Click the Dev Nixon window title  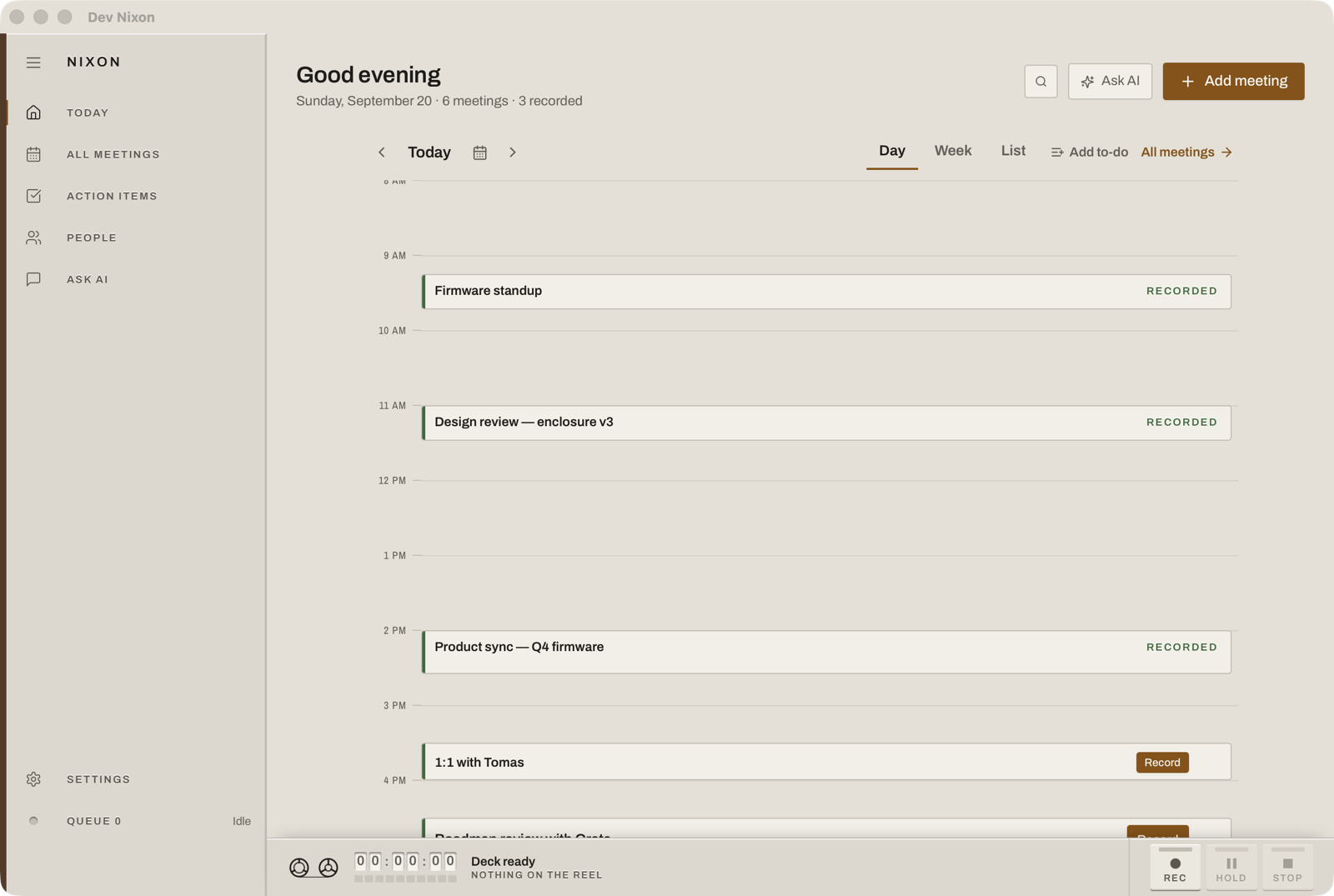(121, 17)
